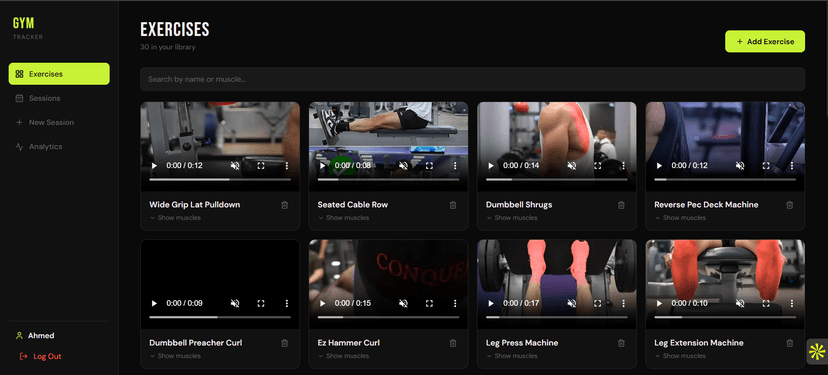
Task: Log Out of the account
Action: point(40,357)
